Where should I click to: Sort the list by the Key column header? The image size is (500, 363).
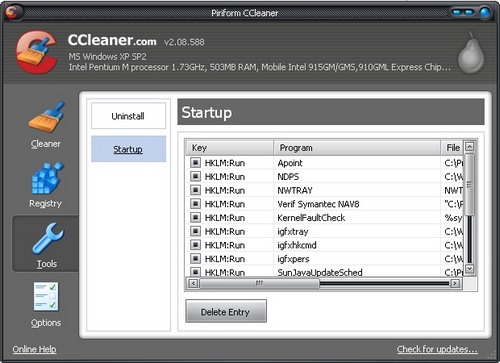coord(229,148)
